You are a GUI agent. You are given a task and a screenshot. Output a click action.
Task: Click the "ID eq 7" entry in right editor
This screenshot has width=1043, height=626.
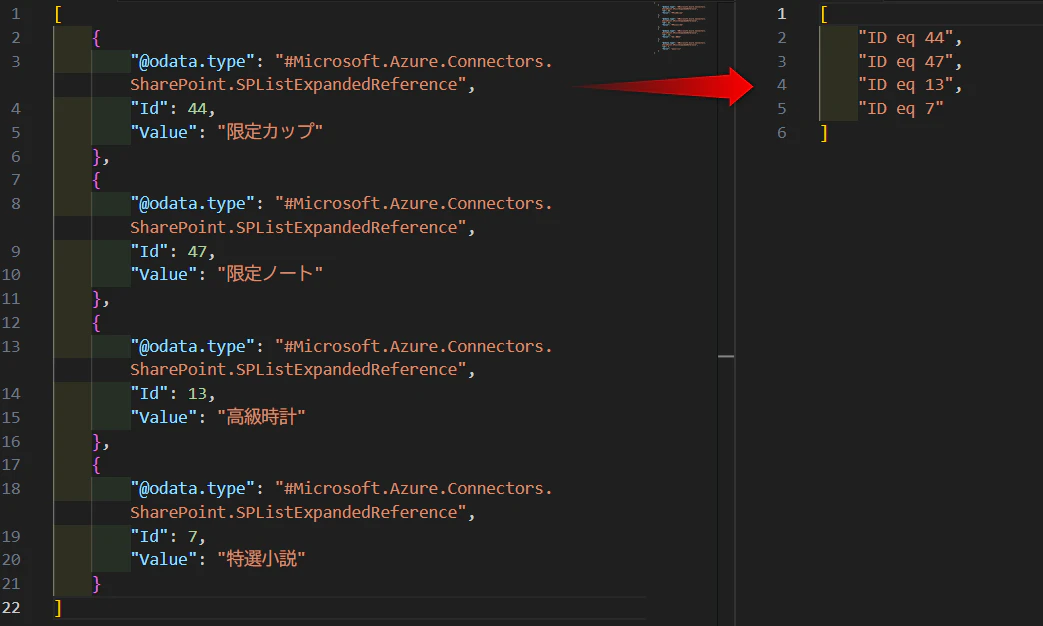[x=901, y=108]
